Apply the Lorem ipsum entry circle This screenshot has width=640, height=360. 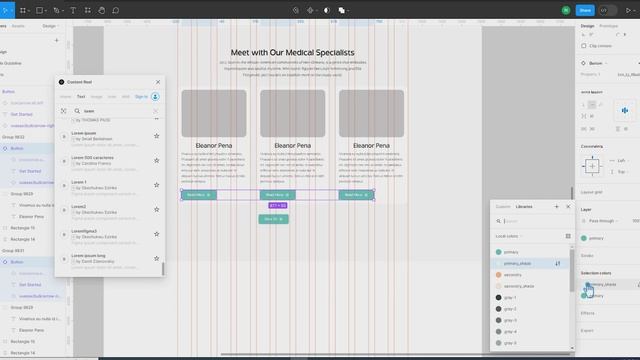pos(64,137)
